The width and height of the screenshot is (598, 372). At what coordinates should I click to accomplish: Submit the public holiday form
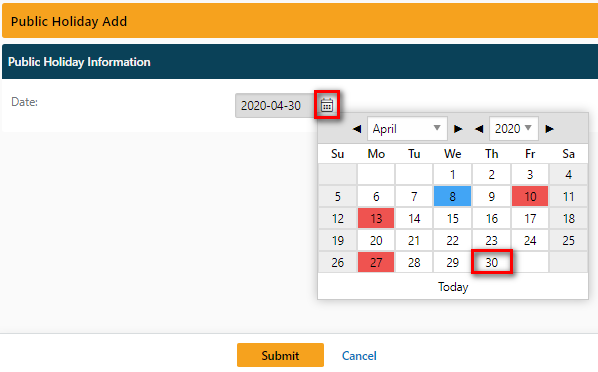[x=280, y=355]
